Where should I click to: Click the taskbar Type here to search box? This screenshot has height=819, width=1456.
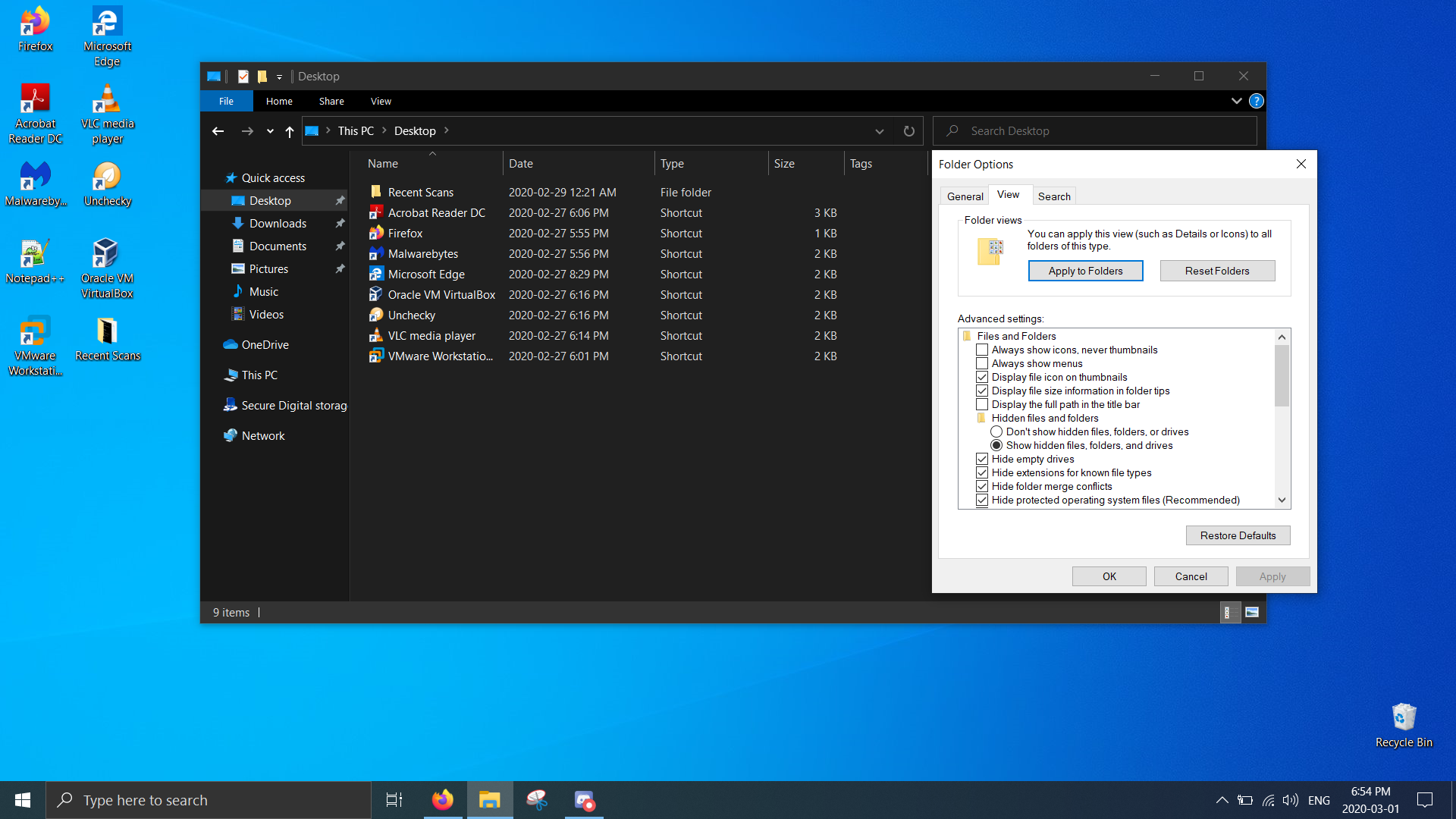(x=209, y=800)
